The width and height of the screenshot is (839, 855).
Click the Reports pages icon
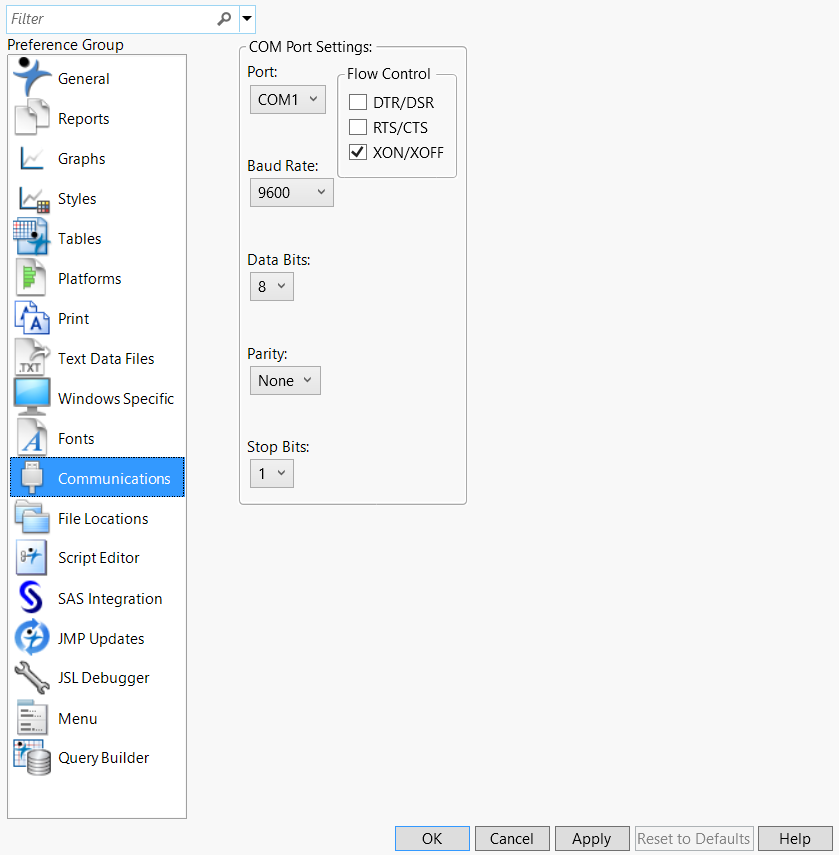(x=32, y=117)
